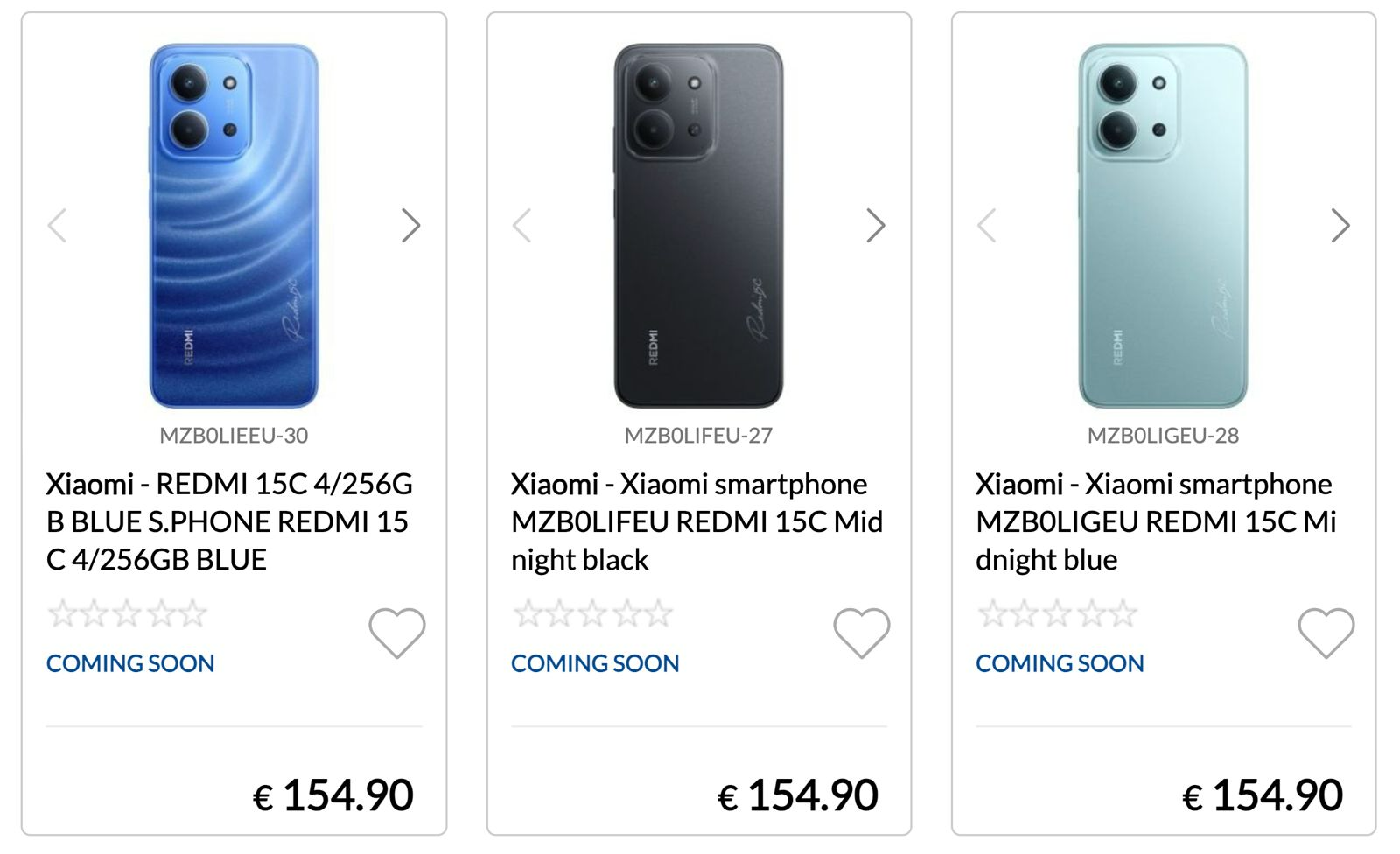The height and width of the screenshot is (854, 1400).
Task: Click the blue phone product image
Action: (x=234, y=226)
